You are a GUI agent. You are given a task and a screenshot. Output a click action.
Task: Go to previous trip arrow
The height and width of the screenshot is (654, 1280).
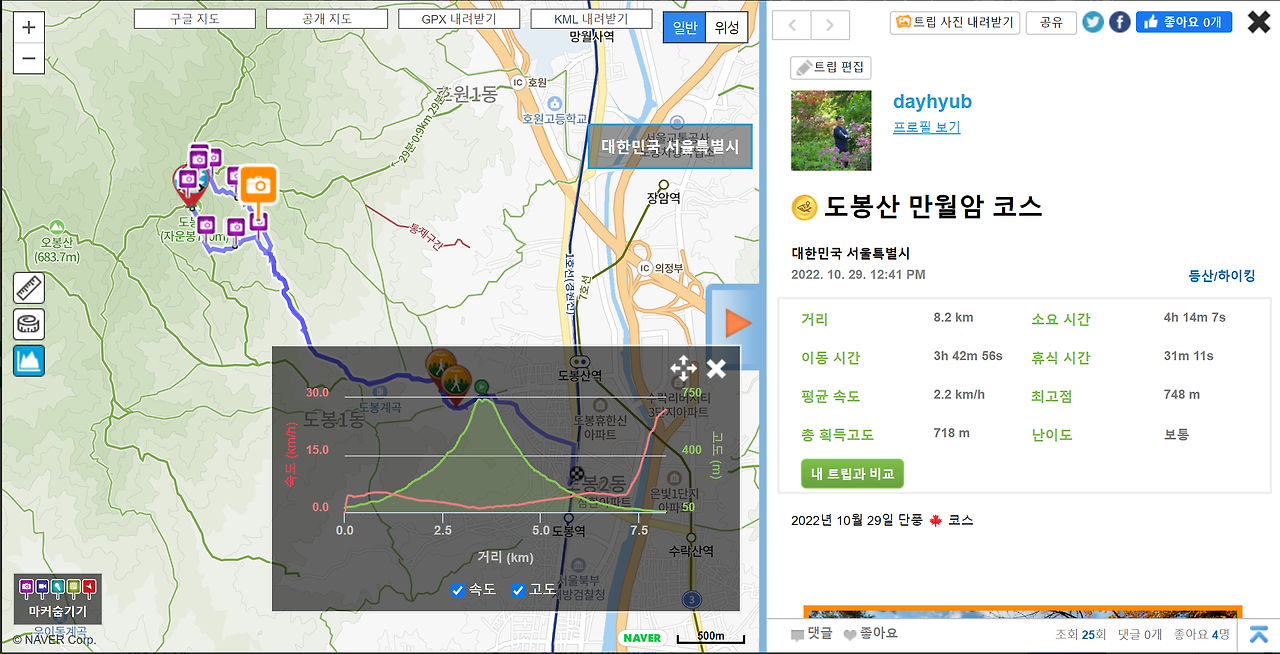(x=791, y=26)
